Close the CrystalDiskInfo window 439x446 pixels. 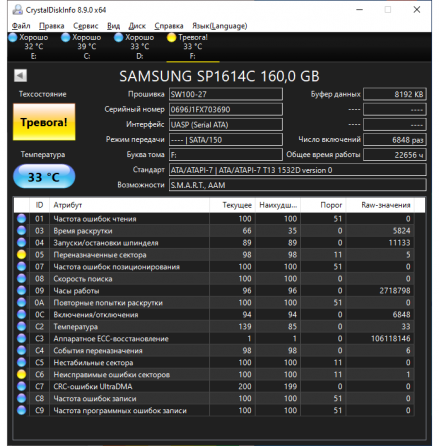(x=417, y=10)
